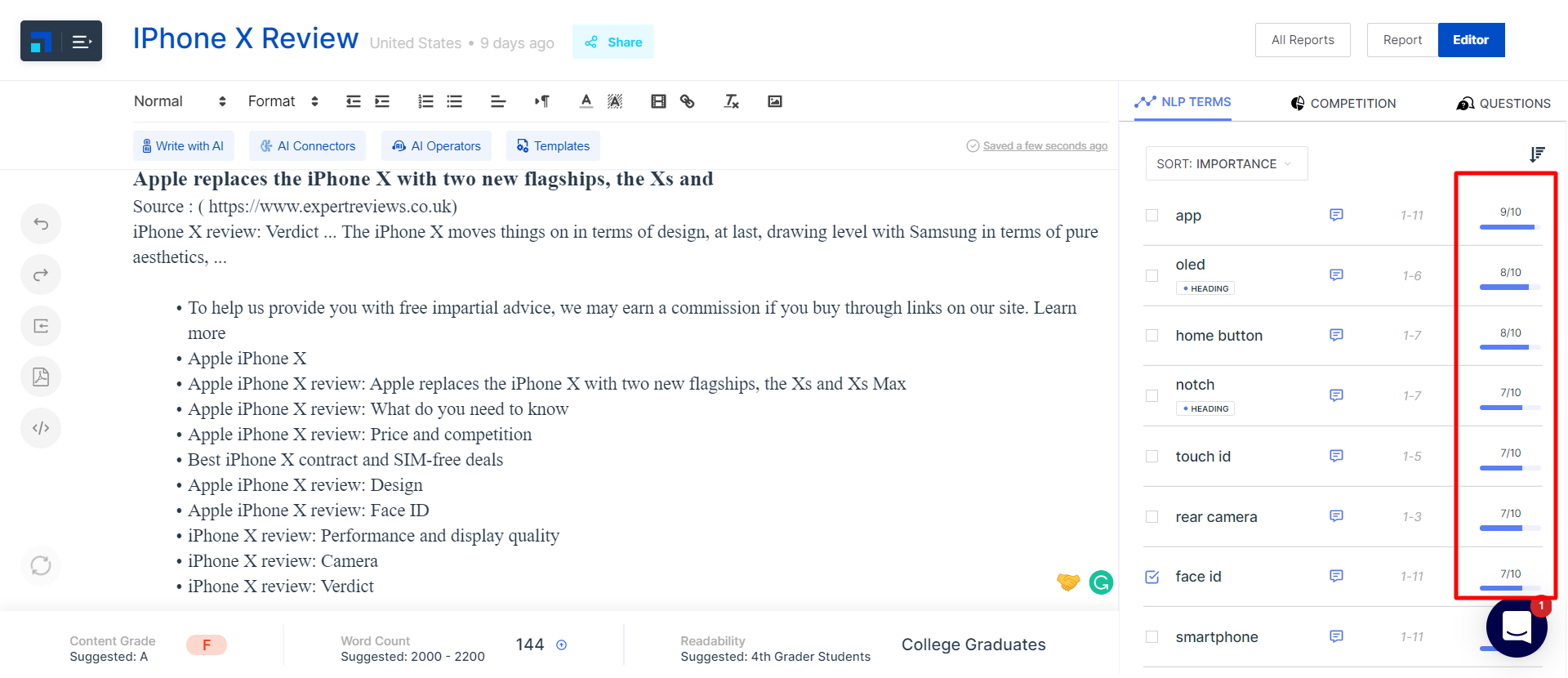Viewport: 1568px width, 678px height.
Task: Check the touch id term checkbox
Action: (1152, 457)
